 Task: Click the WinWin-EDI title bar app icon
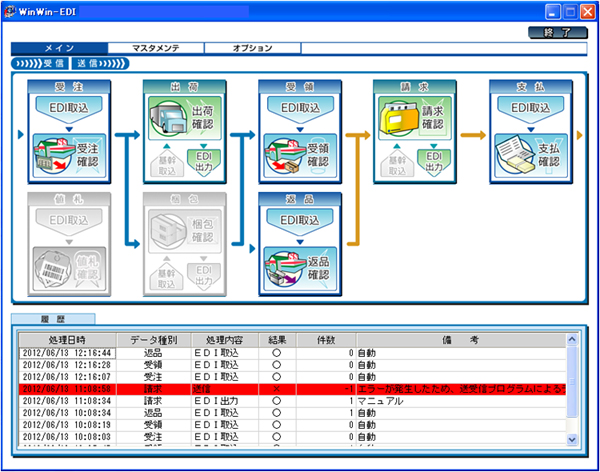pyautogui.click(x=10, y=11)
